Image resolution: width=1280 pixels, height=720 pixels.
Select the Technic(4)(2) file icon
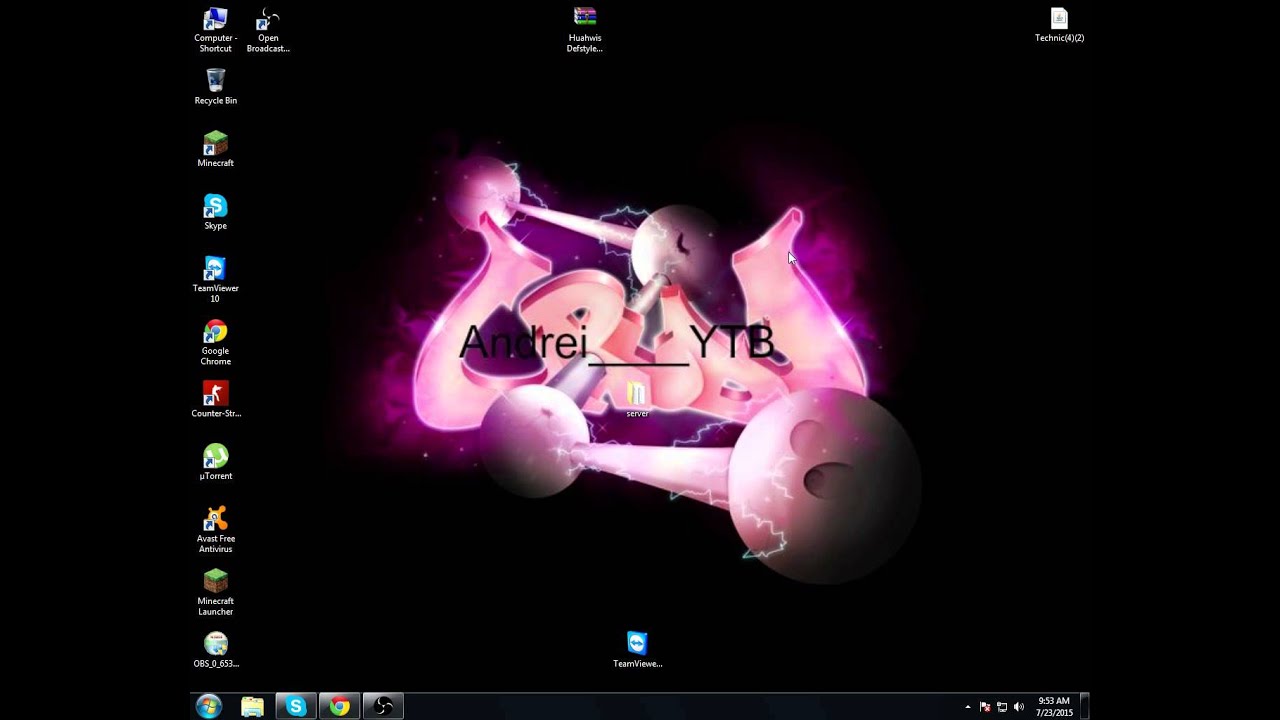coord(1059,25)
